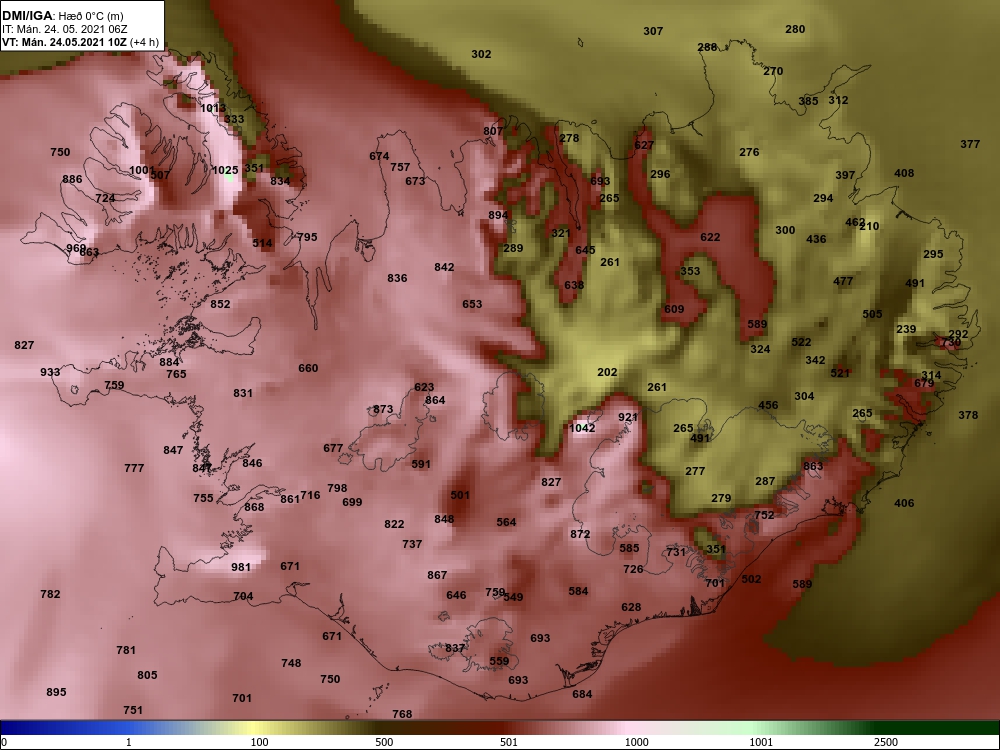Click the map value 981
Screen dimensions: 1000x750
(241, 567)
